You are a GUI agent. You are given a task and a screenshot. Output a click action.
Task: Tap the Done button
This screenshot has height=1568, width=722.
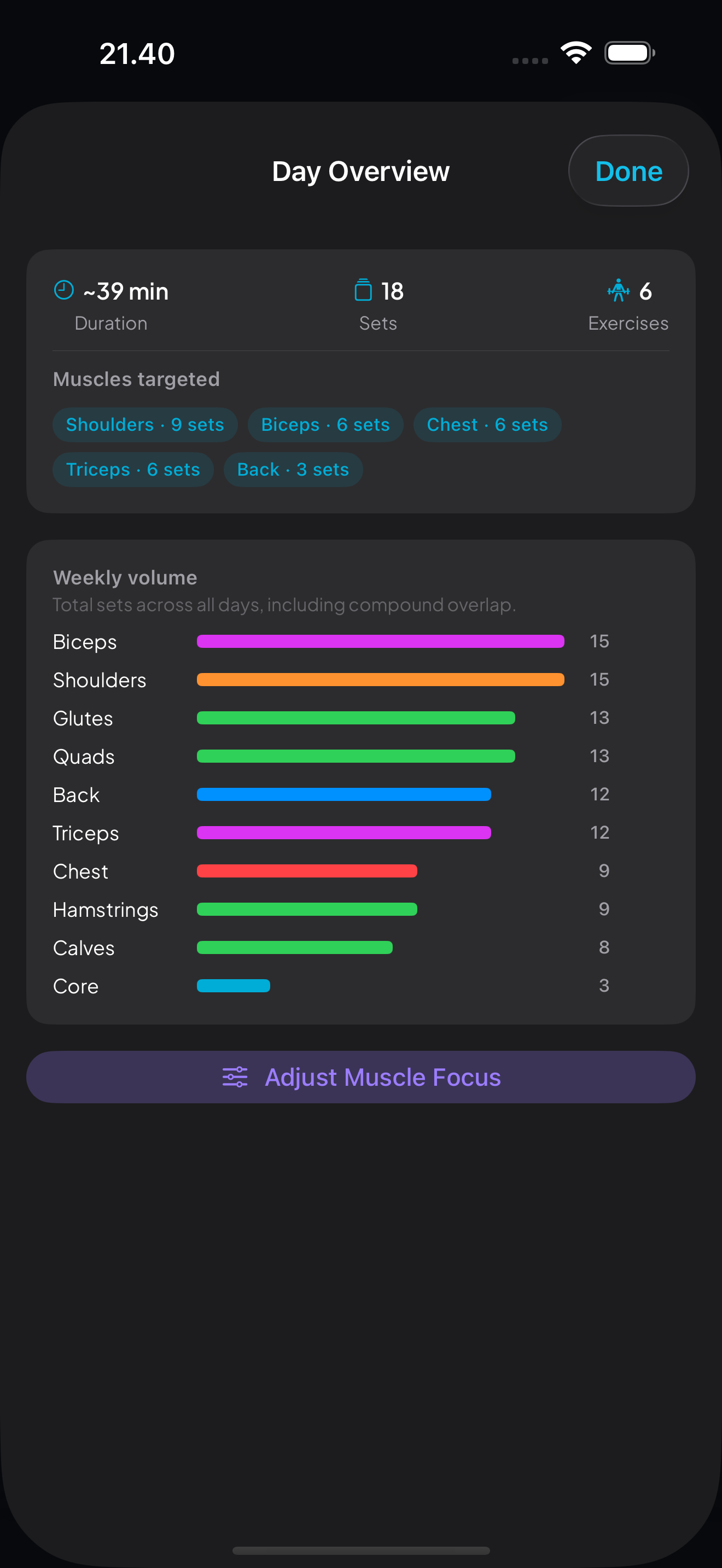pos(628,171)
